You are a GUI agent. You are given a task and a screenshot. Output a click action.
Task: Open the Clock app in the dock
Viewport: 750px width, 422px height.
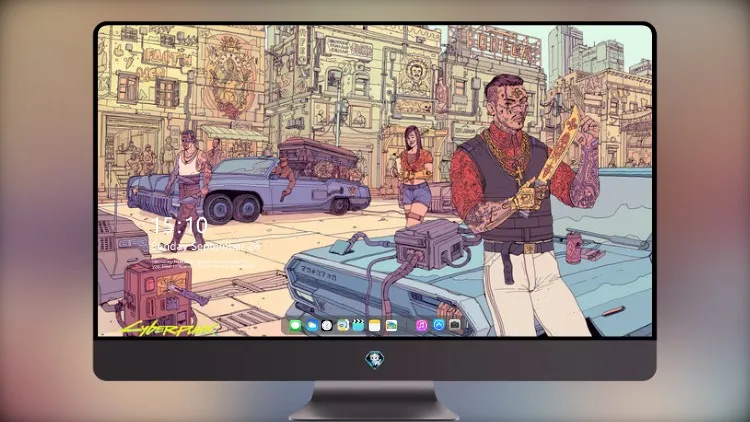pos(327,326)
